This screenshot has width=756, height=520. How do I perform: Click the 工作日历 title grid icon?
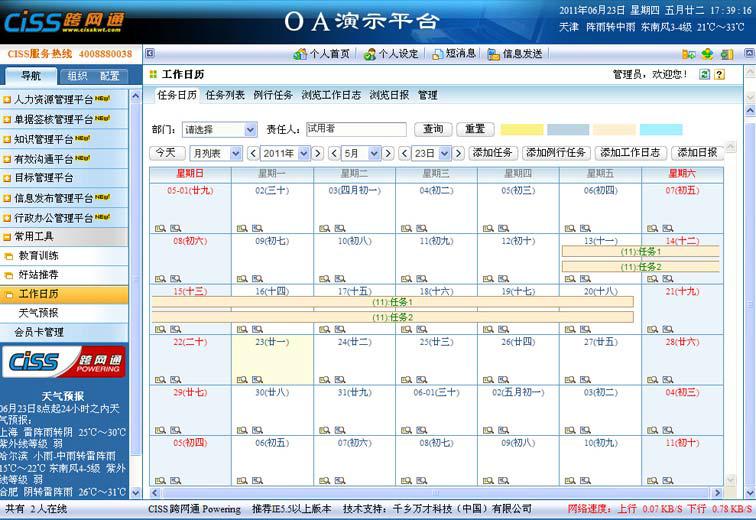(x=153, y=74)
